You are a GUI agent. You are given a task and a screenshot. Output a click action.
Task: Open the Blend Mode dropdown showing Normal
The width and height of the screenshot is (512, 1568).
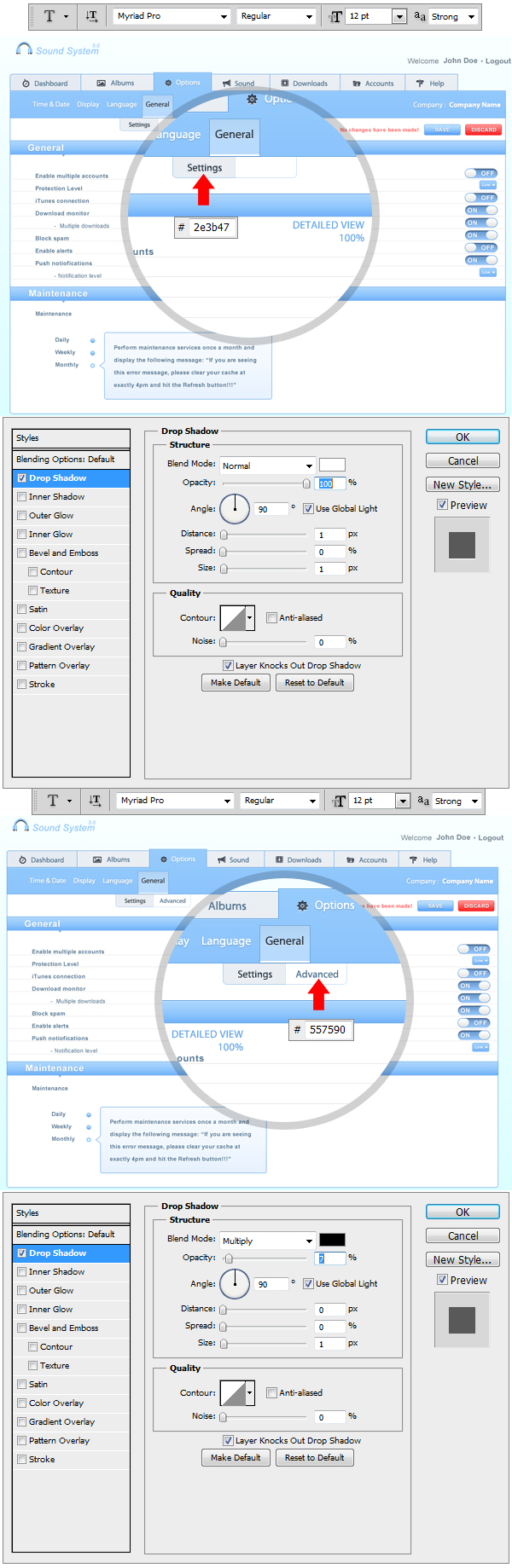coord(267,466)
